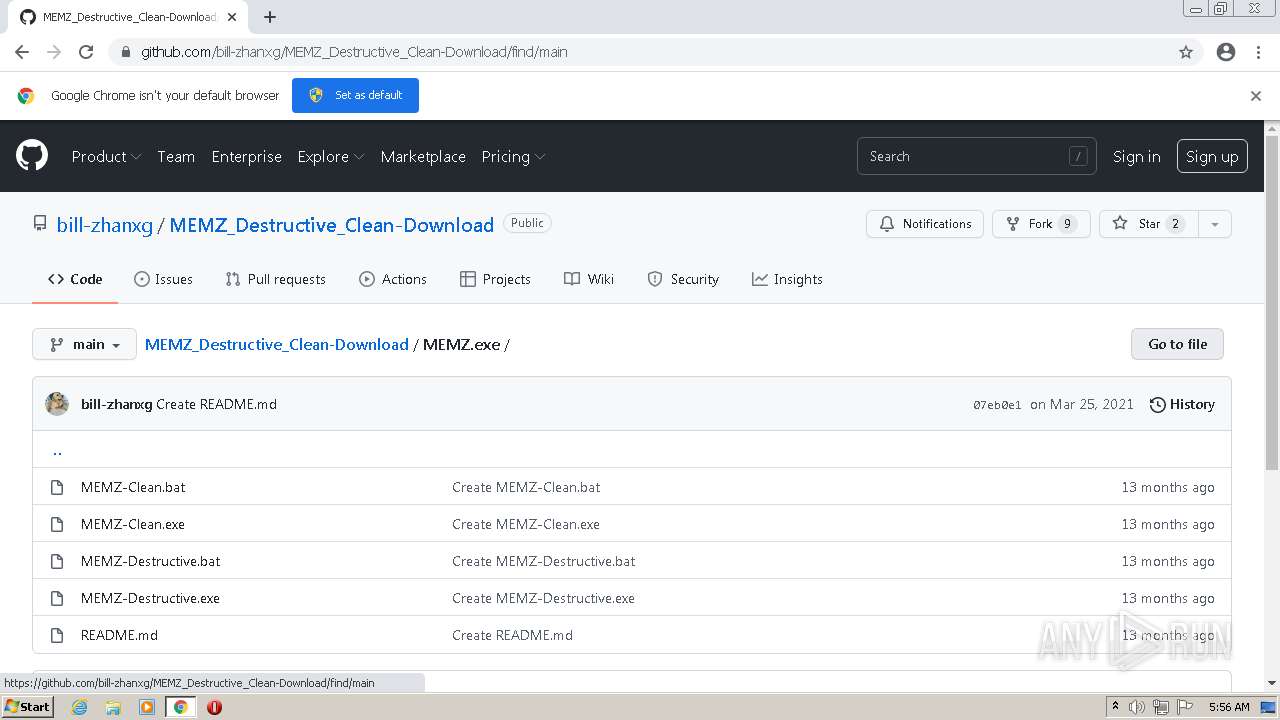
Task: Click the volume icon in system tray
Action: tap(1137, 707)
